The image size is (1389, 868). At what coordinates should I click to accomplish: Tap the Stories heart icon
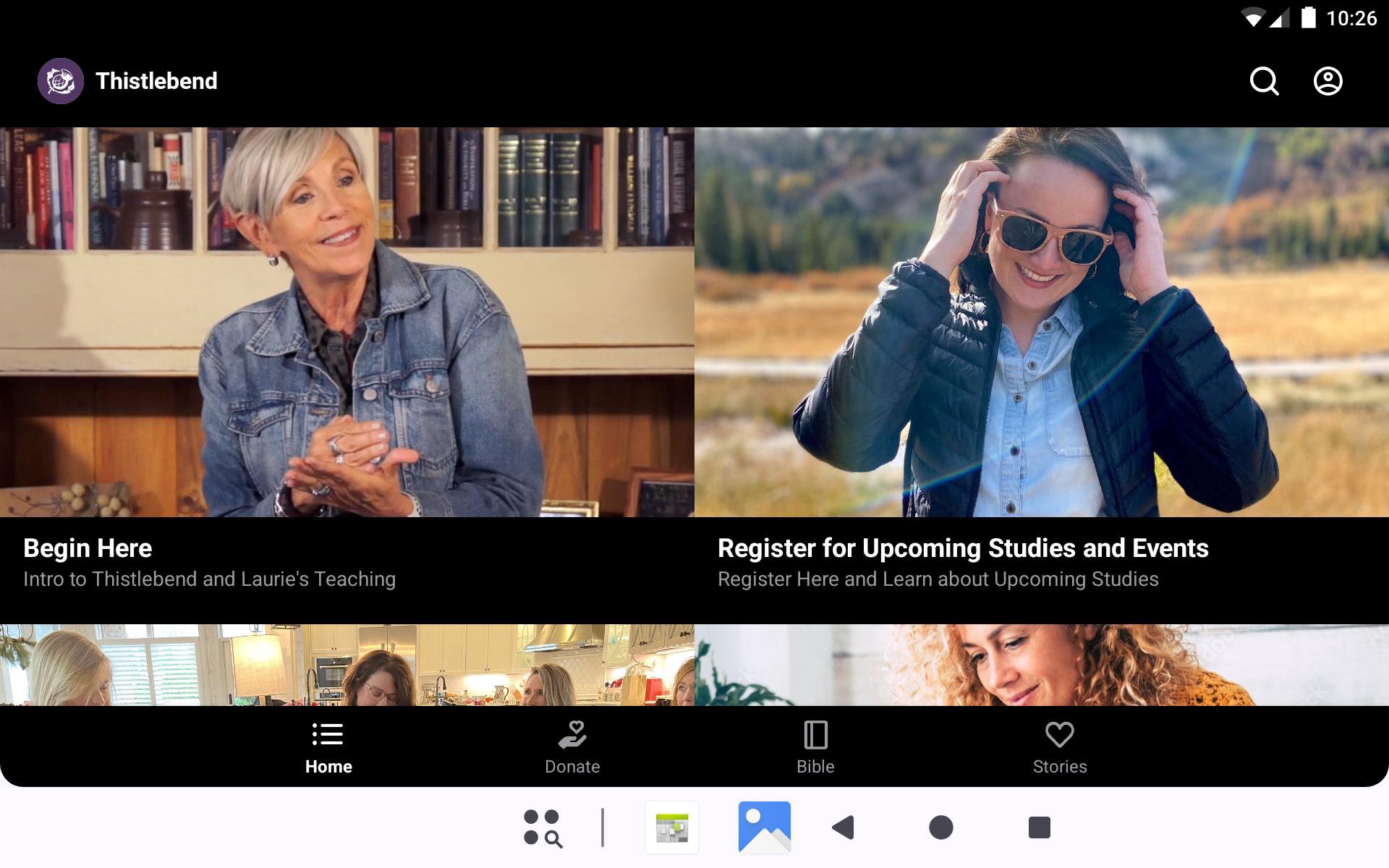coord(1059,734)
